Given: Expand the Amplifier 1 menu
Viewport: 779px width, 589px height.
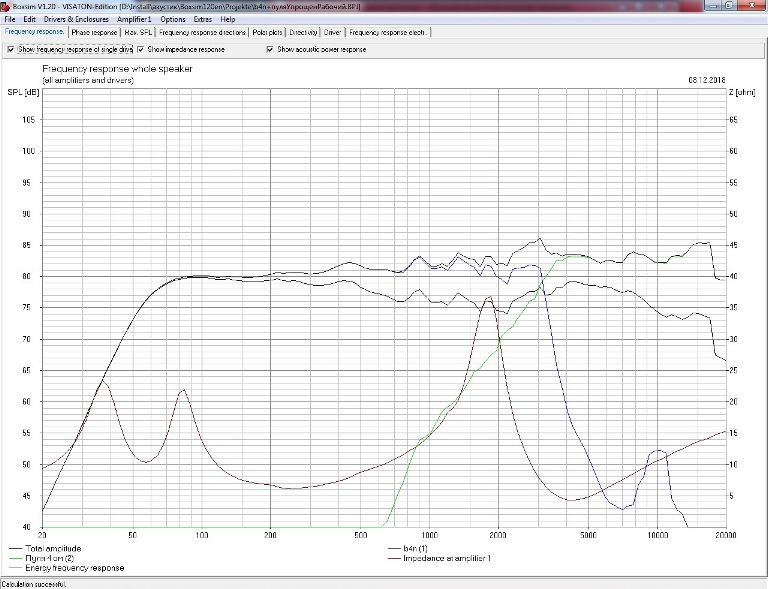Looking at the screenshot, I should [x=134, y=19].
